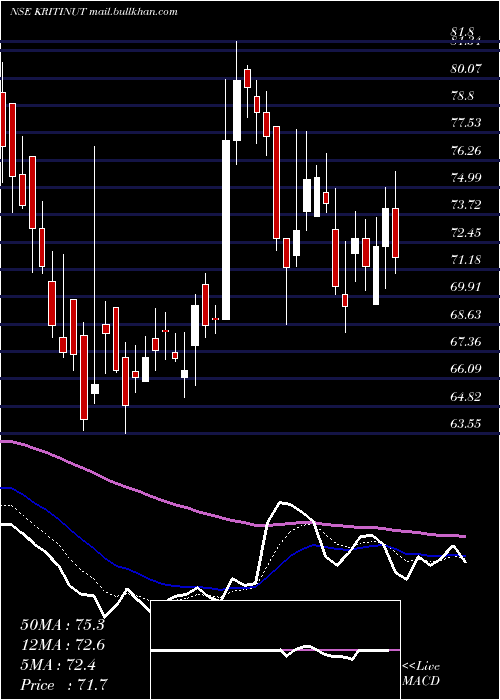This screenshot has width=500, height=700.
Task: Select the 71.18 price level label
Action: [467, 260]
